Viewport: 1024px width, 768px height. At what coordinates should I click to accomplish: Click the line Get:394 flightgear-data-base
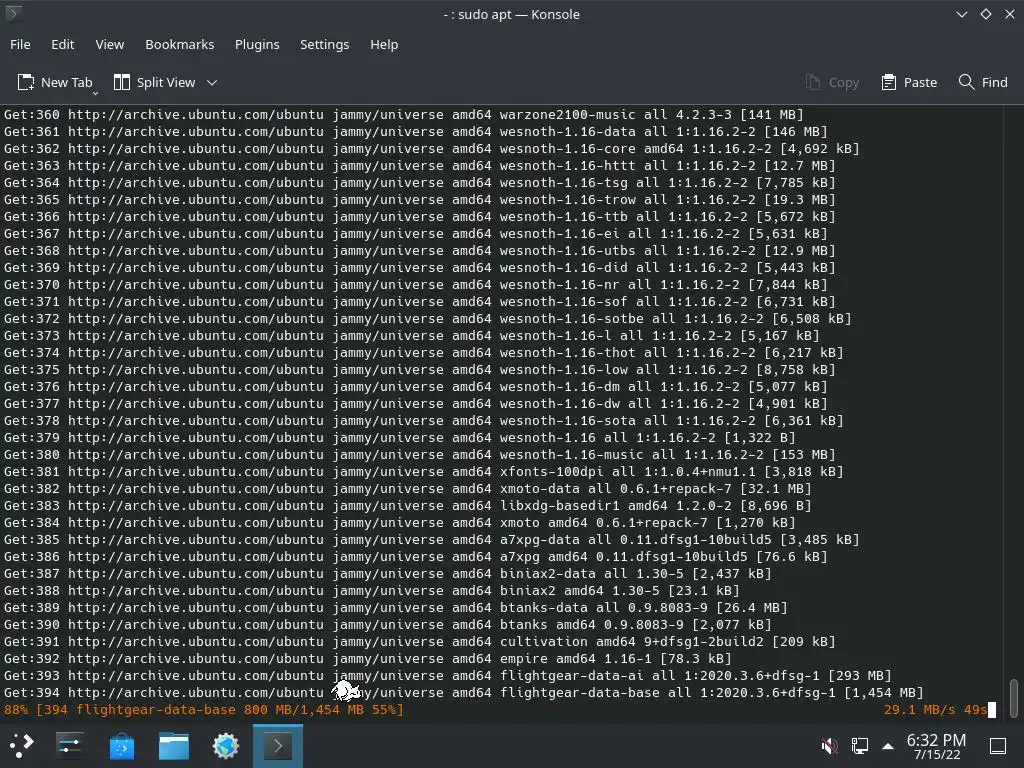[x=464, y=692]
